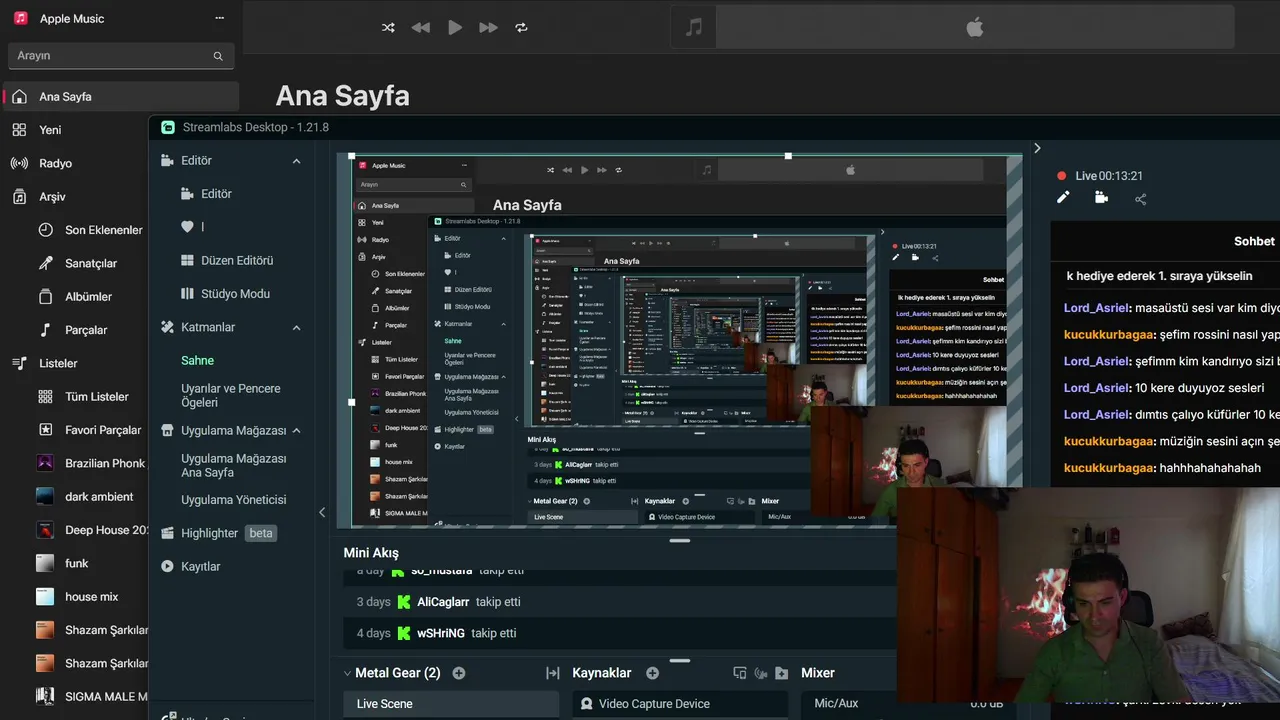The image size is (1280, 720).
Task: Click the Mic/Aux mixer channel label
Action: point(836,704)
